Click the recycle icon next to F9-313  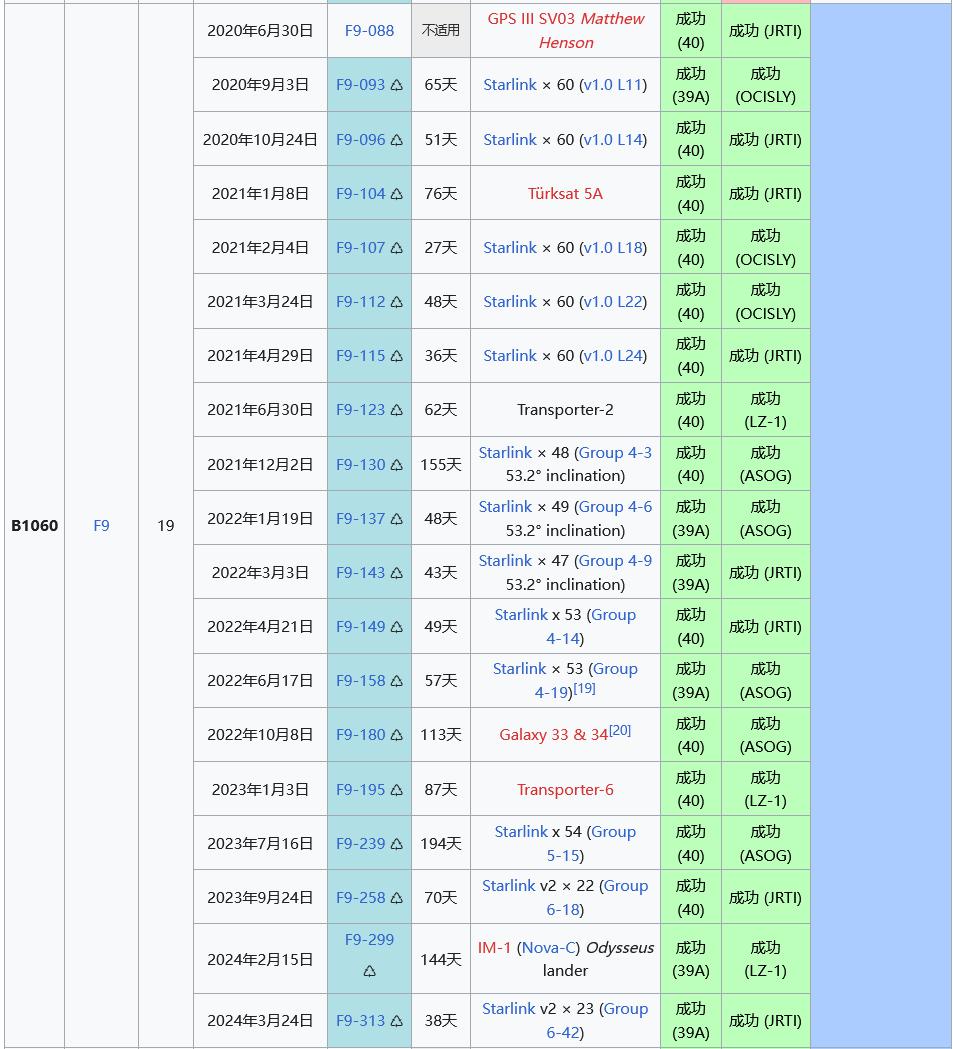pyautogui.click(x=397, y=1021)
